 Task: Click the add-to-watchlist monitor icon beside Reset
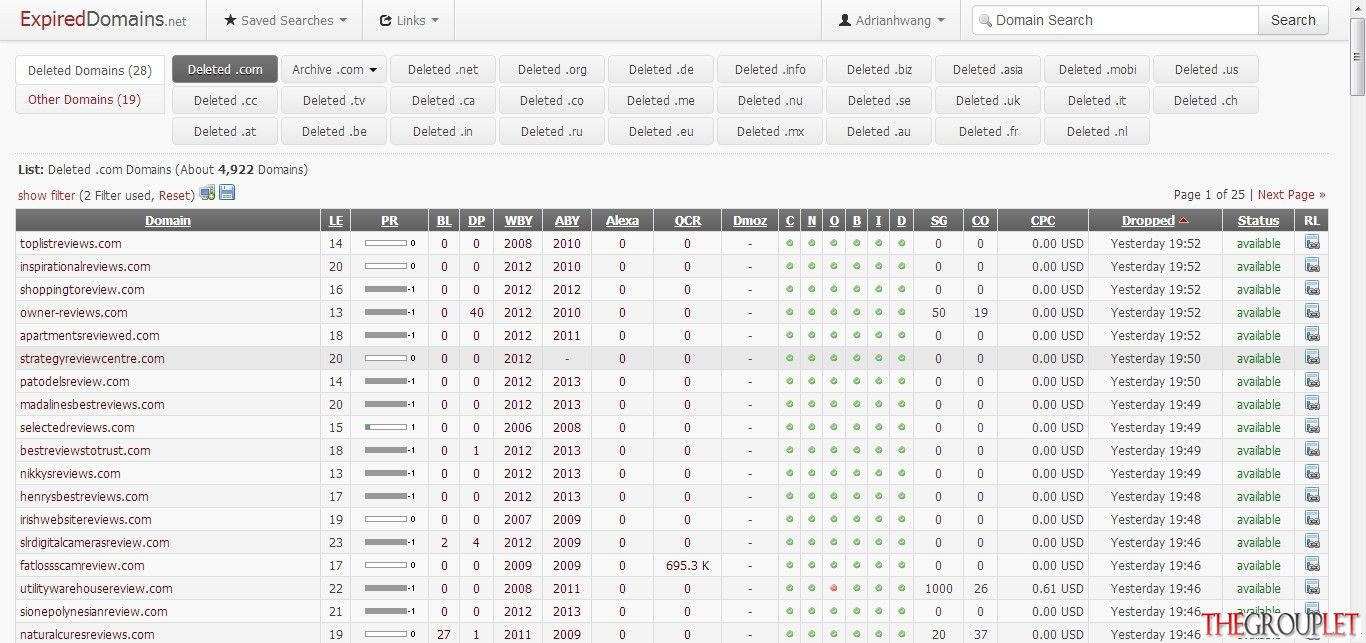(207, 193)
